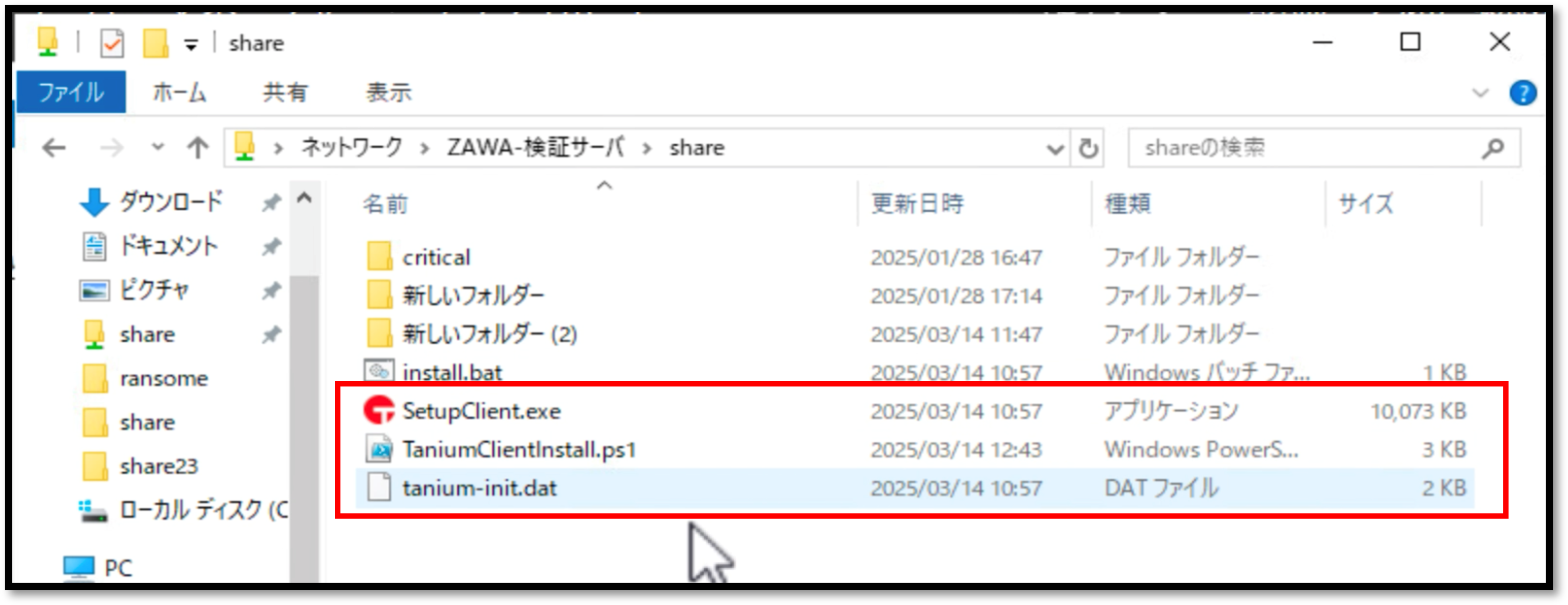Click the SetupClient.exe red application icon
This screenshot has height=605, width=1568.
click(x=379, y=410)
